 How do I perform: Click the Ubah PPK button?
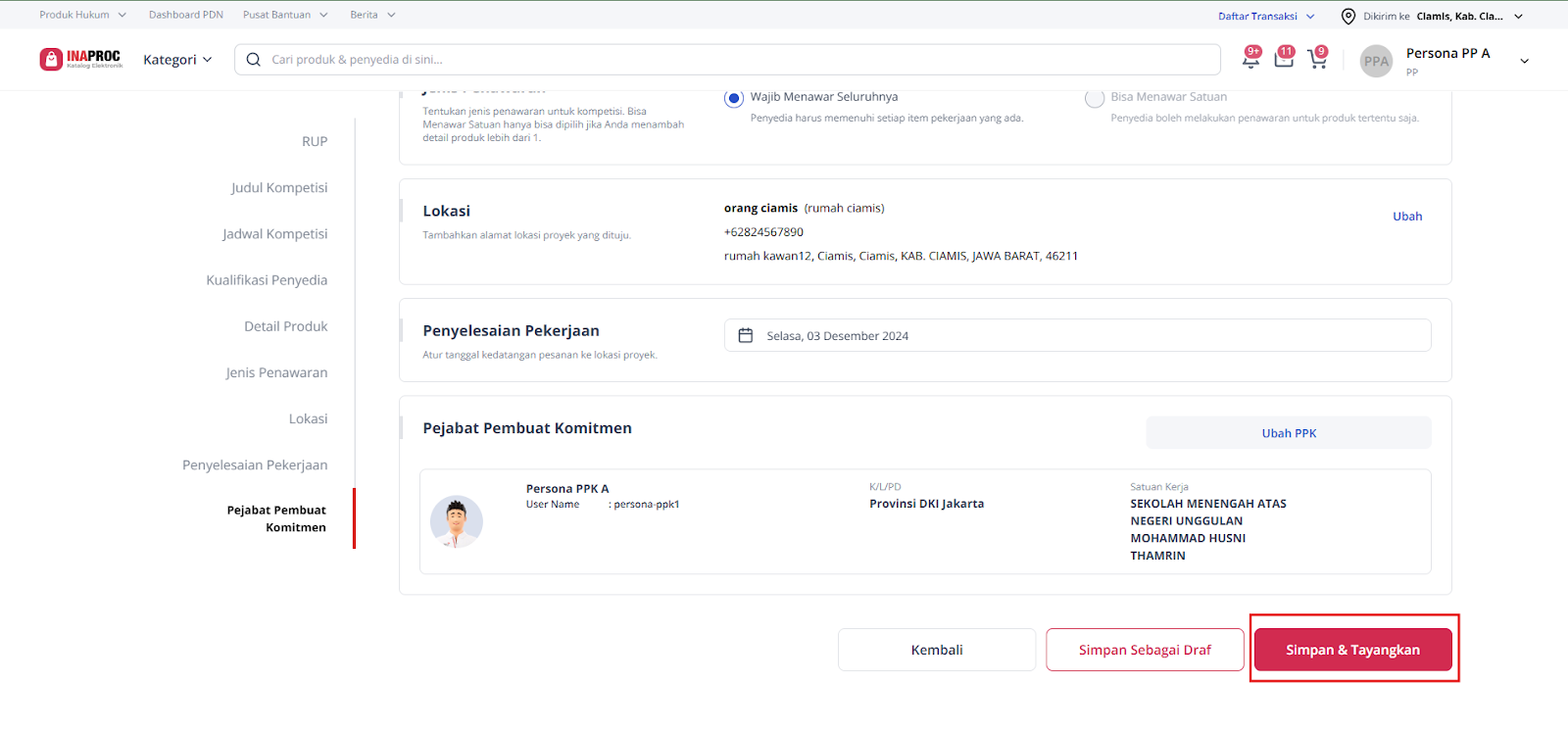(x=1288, y=433)
